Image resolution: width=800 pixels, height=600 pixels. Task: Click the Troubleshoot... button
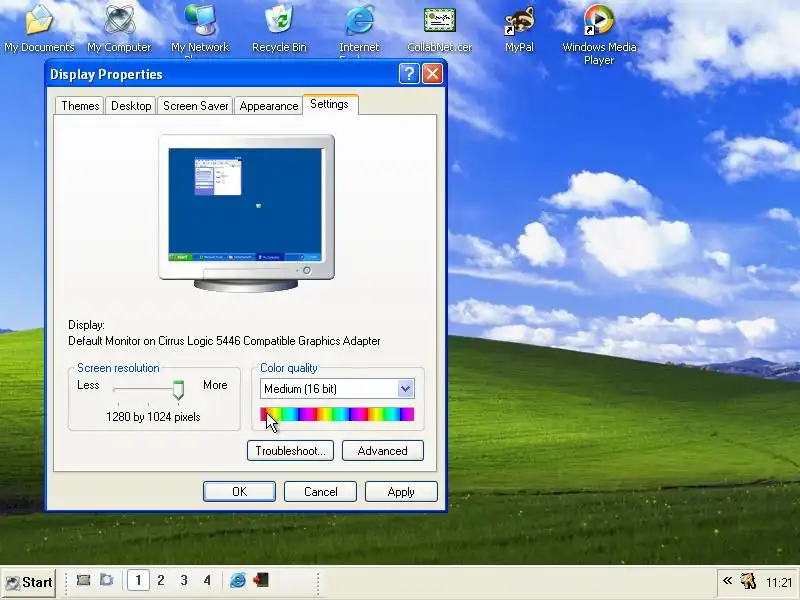pos(290,451)
